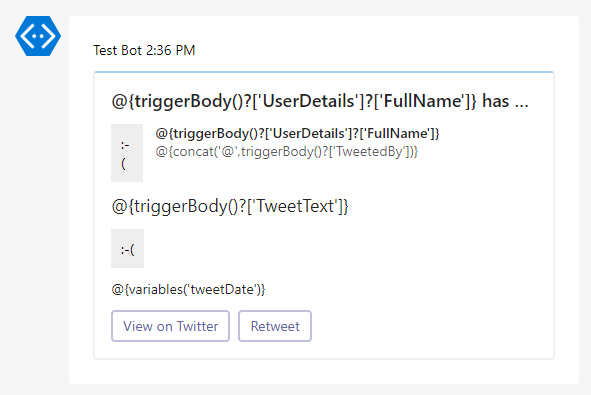Click the 2:36 PM message timestamp
Image resolution: width=591 pixels, height=395 pixels.
[170, 50]
